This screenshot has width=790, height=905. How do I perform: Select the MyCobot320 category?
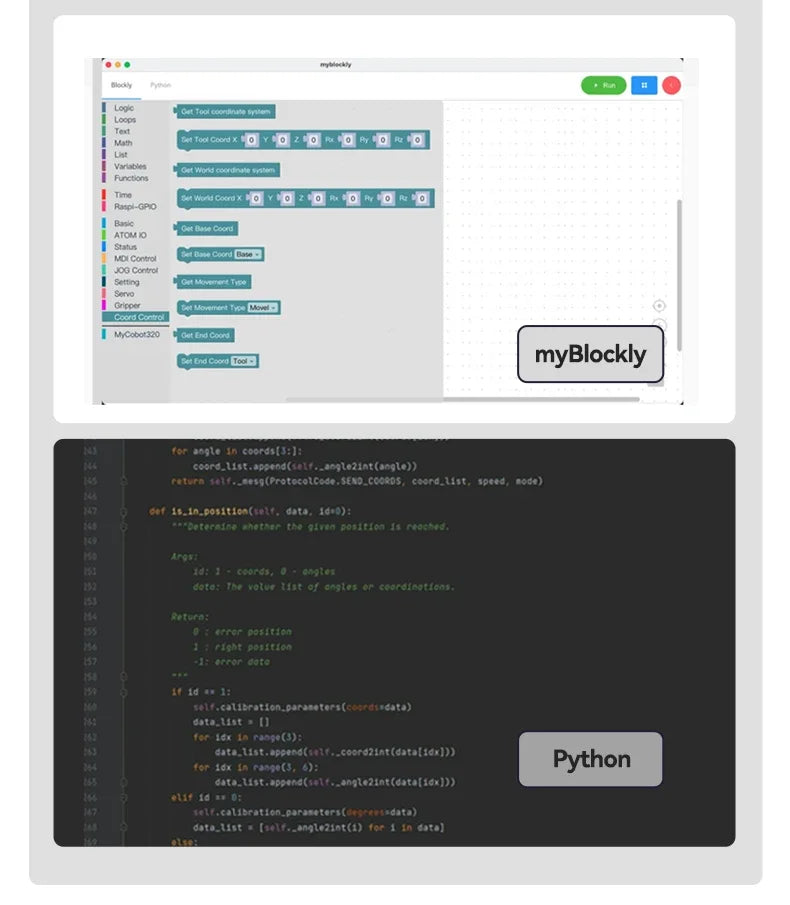[137, 334]
